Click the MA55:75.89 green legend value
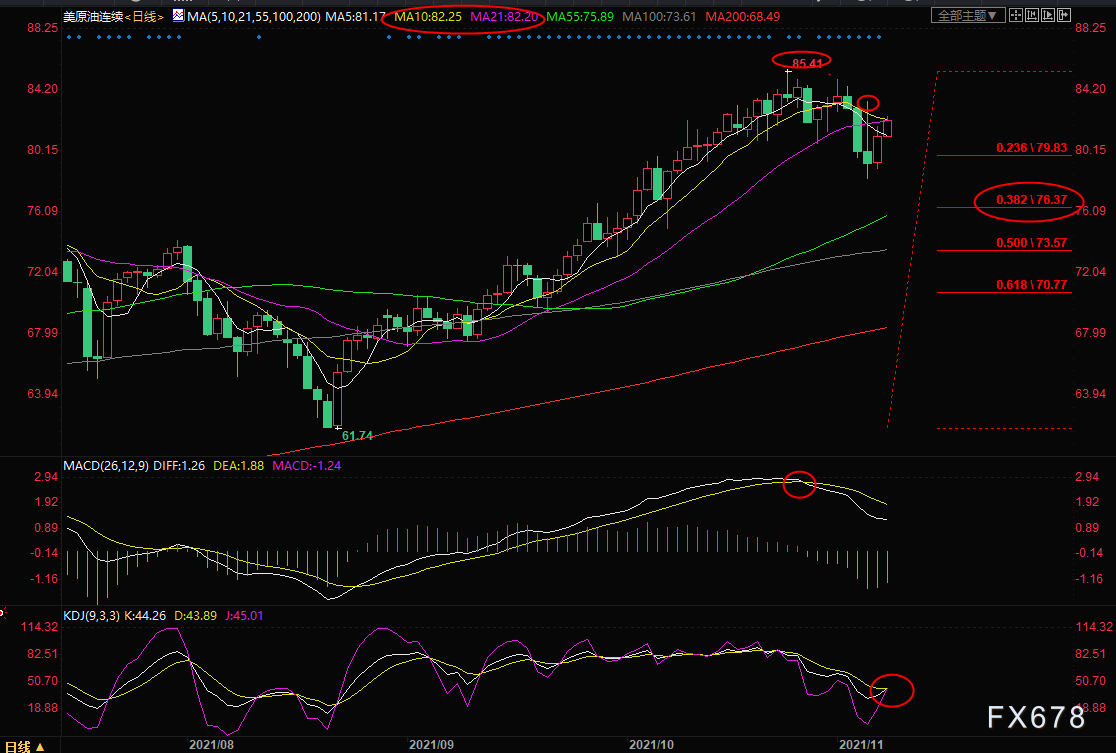The width and height of the screenshot is (1116, 753). 579,16
